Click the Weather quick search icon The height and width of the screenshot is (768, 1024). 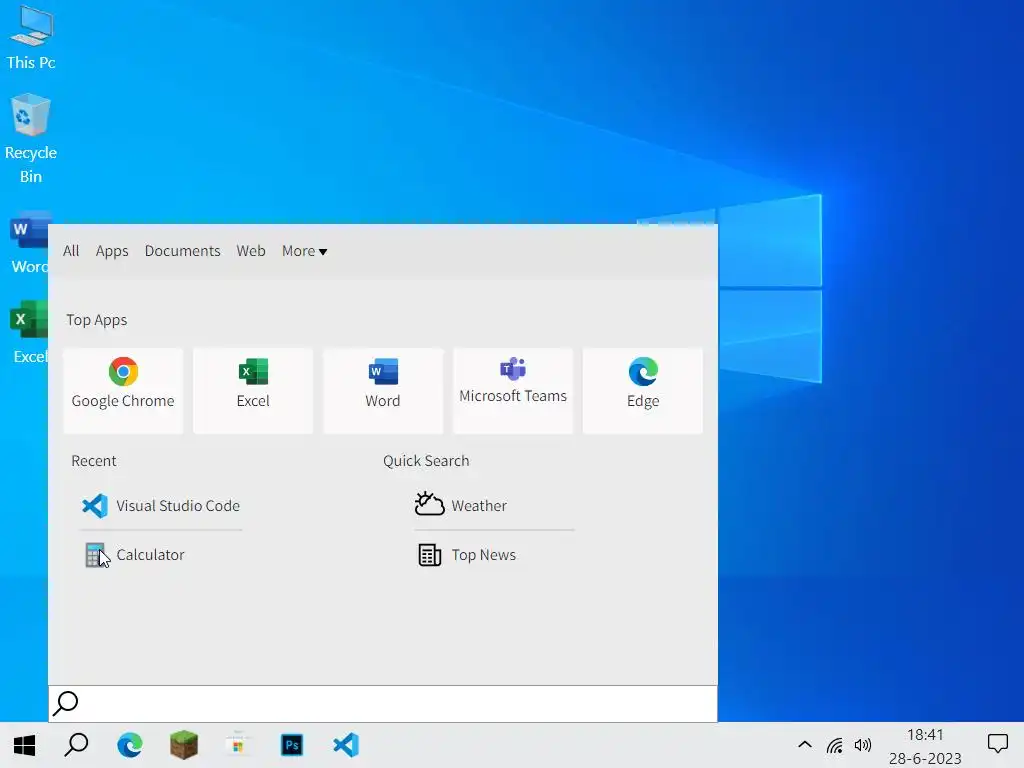coord(429,504)
